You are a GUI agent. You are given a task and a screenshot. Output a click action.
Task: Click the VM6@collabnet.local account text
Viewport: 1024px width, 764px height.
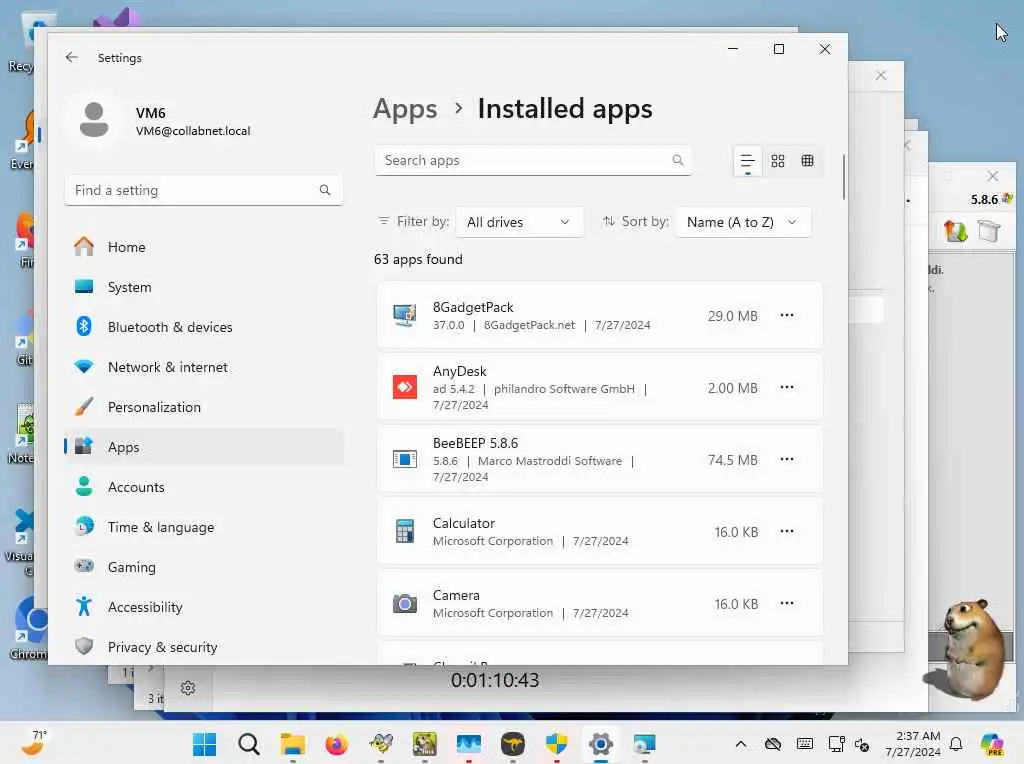click(193, 131)
